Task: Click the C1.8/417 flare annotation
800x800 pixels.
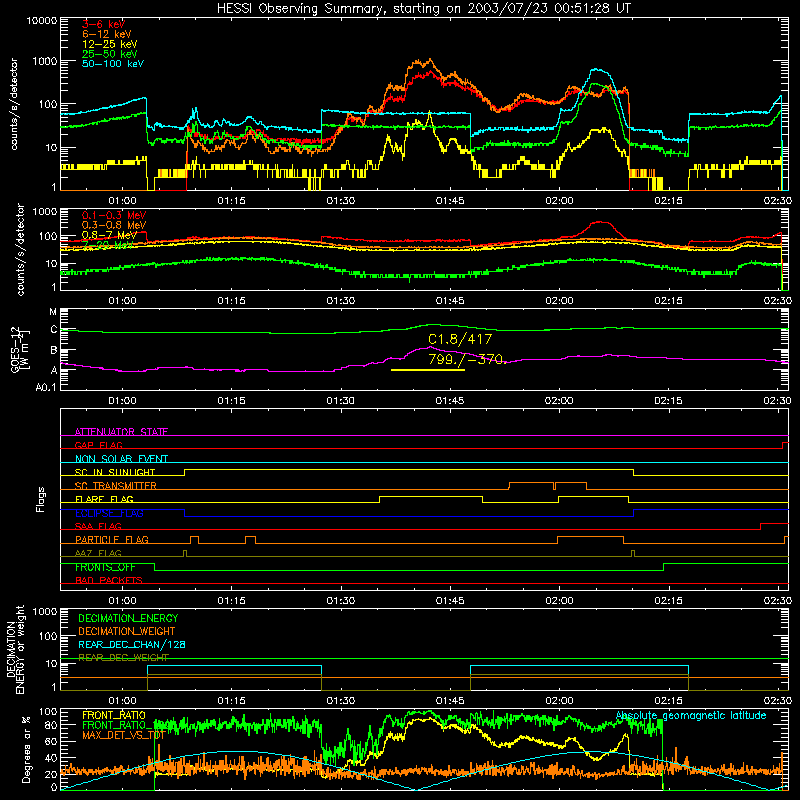Action: coord(460,339)
